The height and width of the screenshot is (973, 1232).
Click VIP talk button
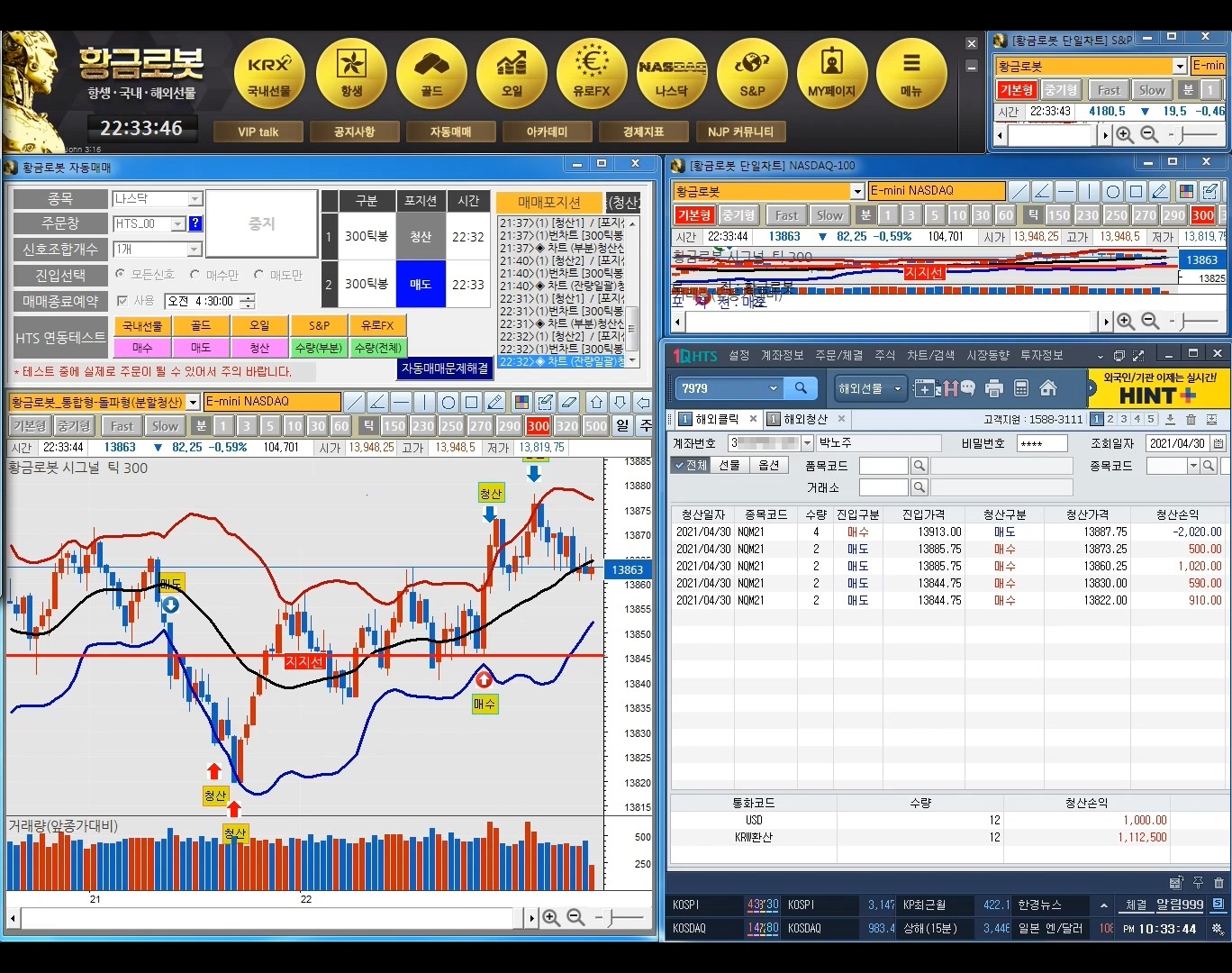click(x=258, y=132)
